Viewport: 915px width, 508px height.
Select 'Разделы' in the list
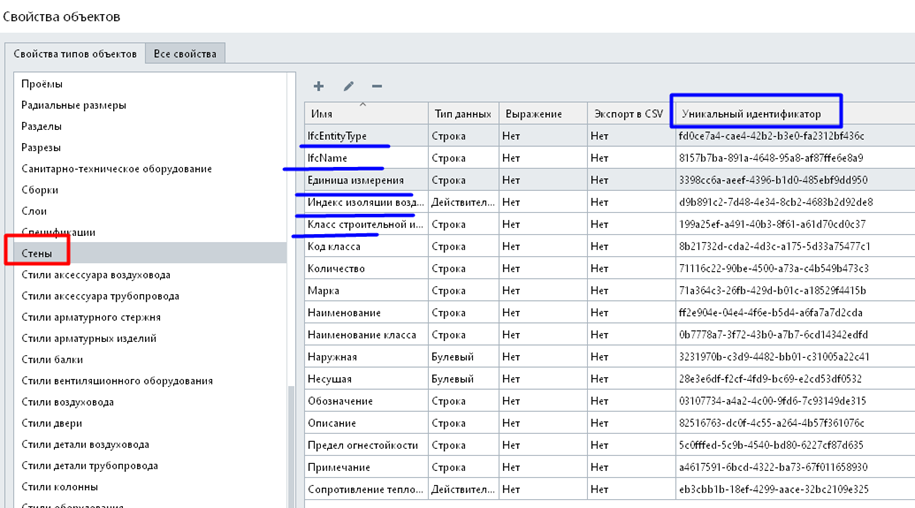click(150, 126)
